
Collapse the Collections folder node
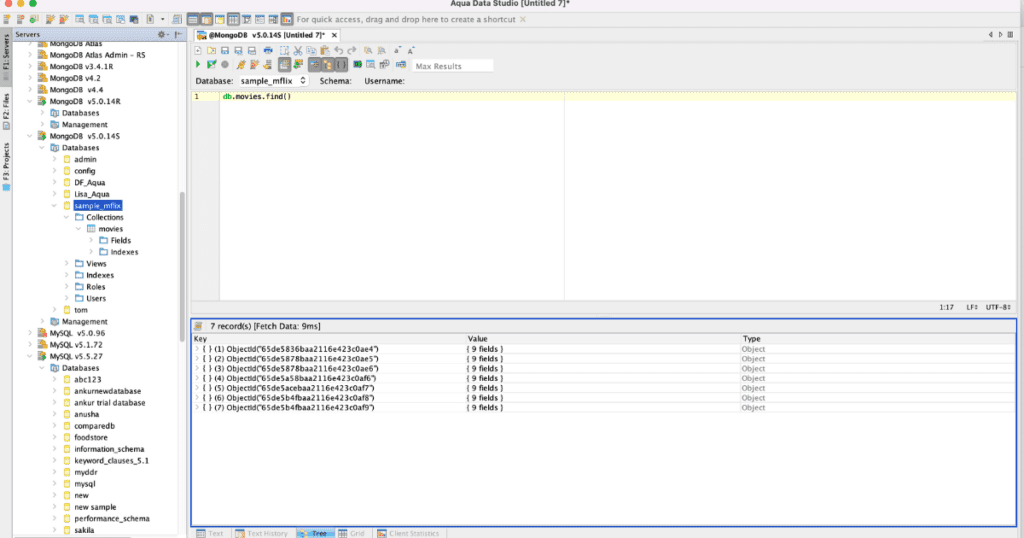point(67,217)
